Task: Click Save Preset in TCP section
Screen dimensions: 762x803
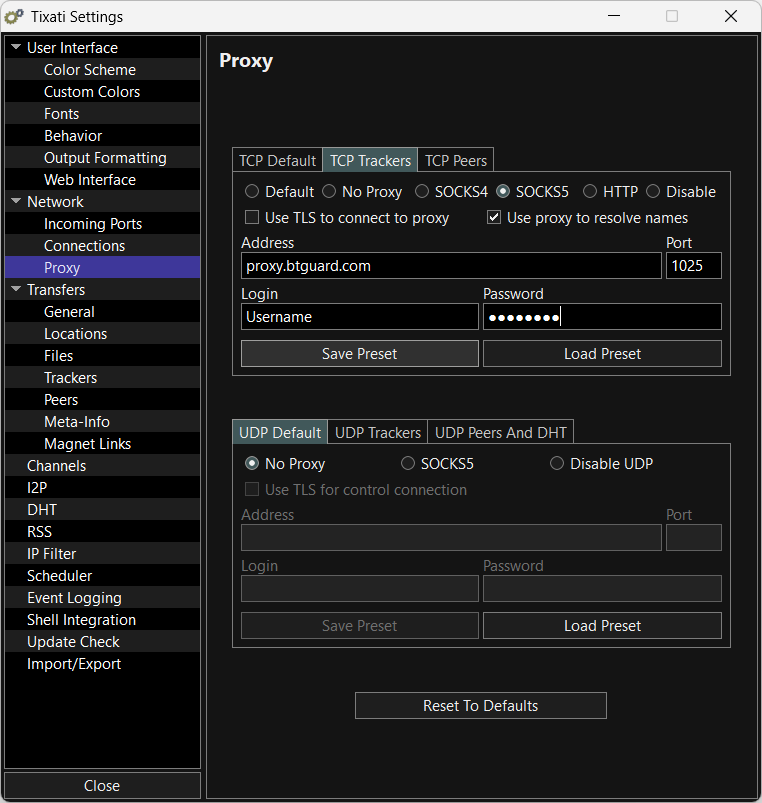Action: pyautogui.click(x=359, y=354)
